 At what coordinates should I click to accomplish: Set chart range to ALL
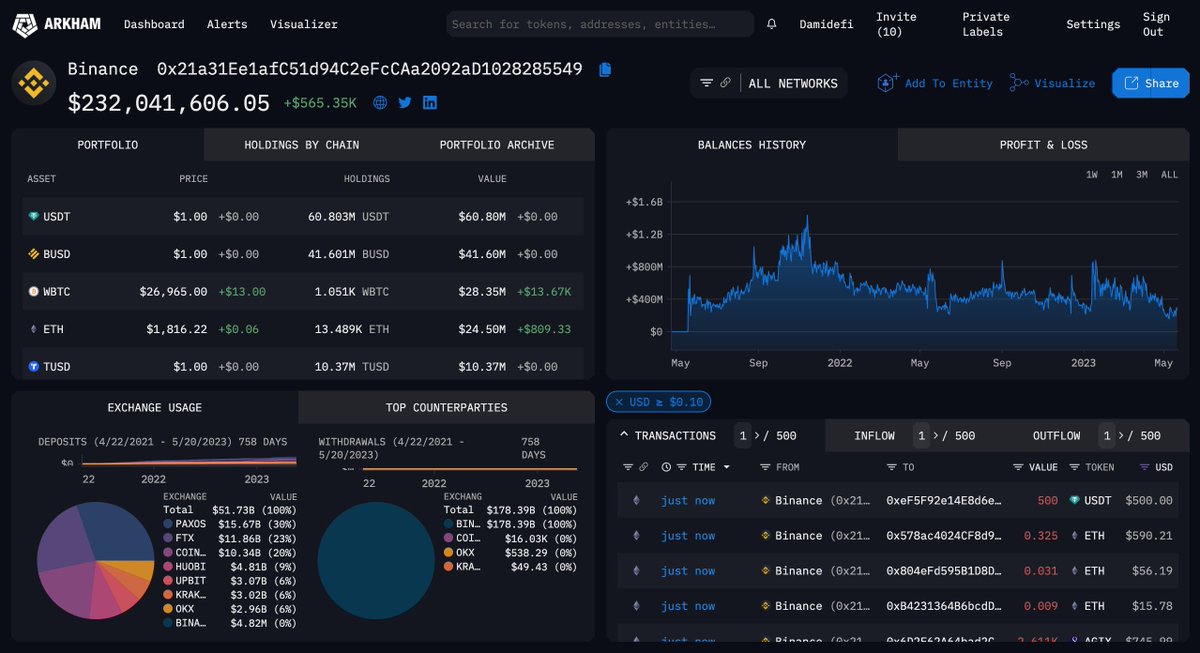[x=1169, y=174]
